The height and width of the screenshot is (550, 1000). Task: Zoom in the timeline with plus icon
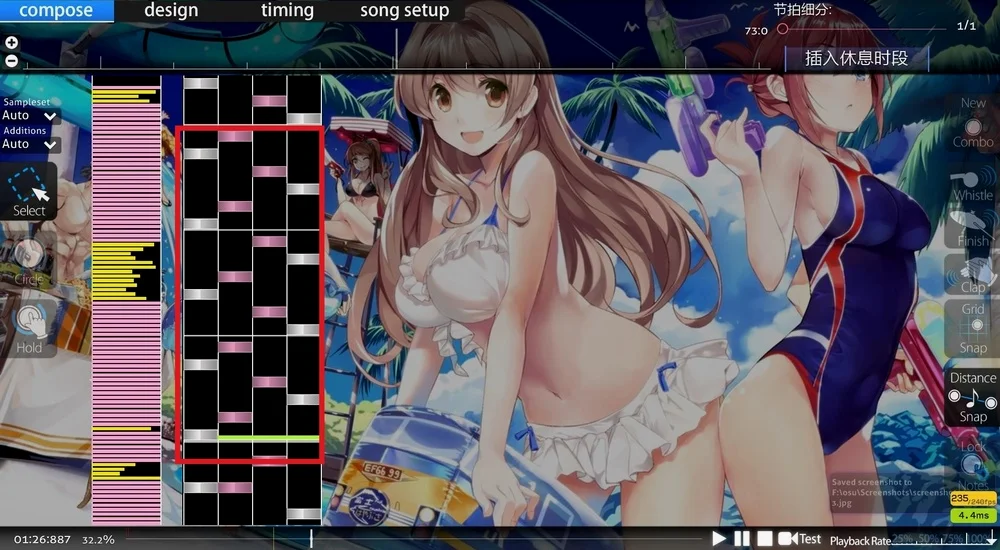tap(11, 43)
